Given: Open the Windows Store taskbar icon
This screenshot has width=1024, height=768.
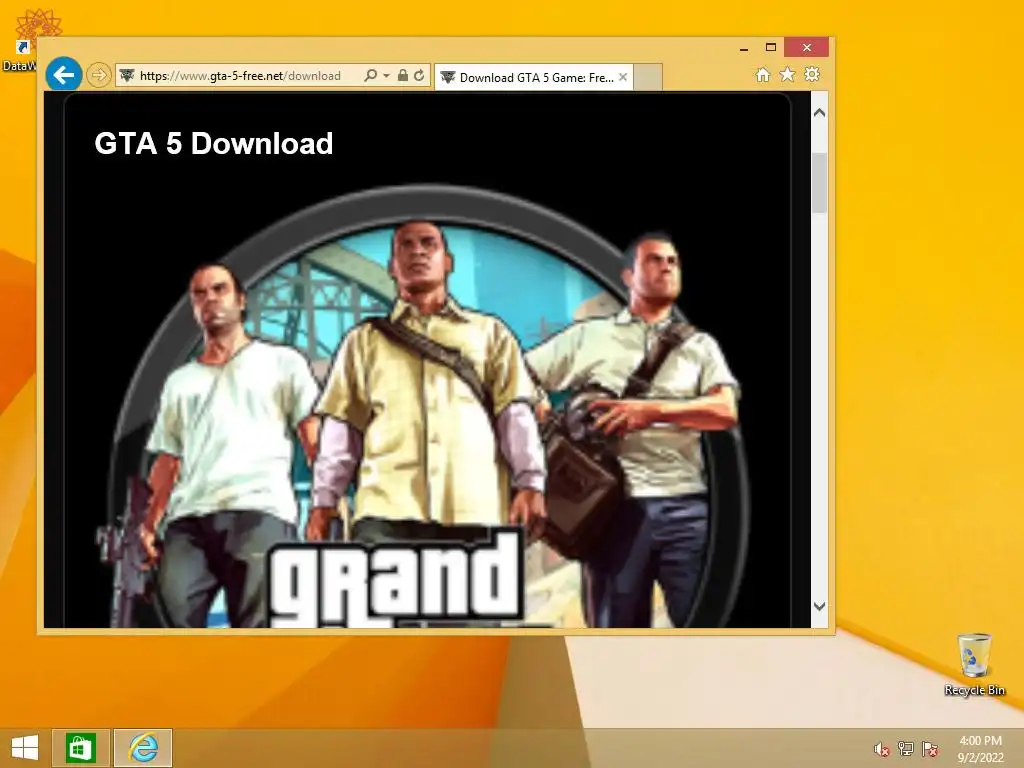Looking at the screenshot, I should pos(80,748).
